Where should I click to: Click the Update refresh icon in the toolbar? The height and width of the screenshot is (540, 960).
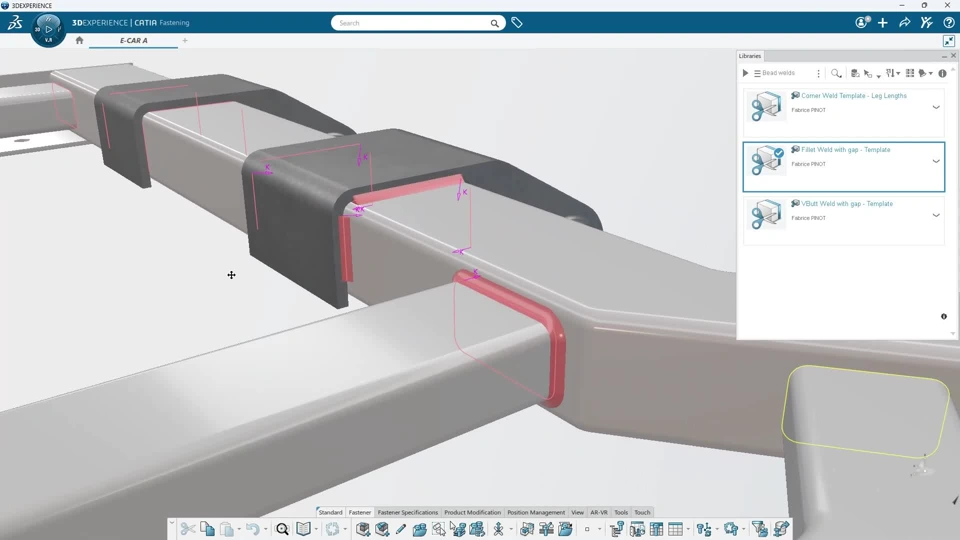click(x=332, y=529)
